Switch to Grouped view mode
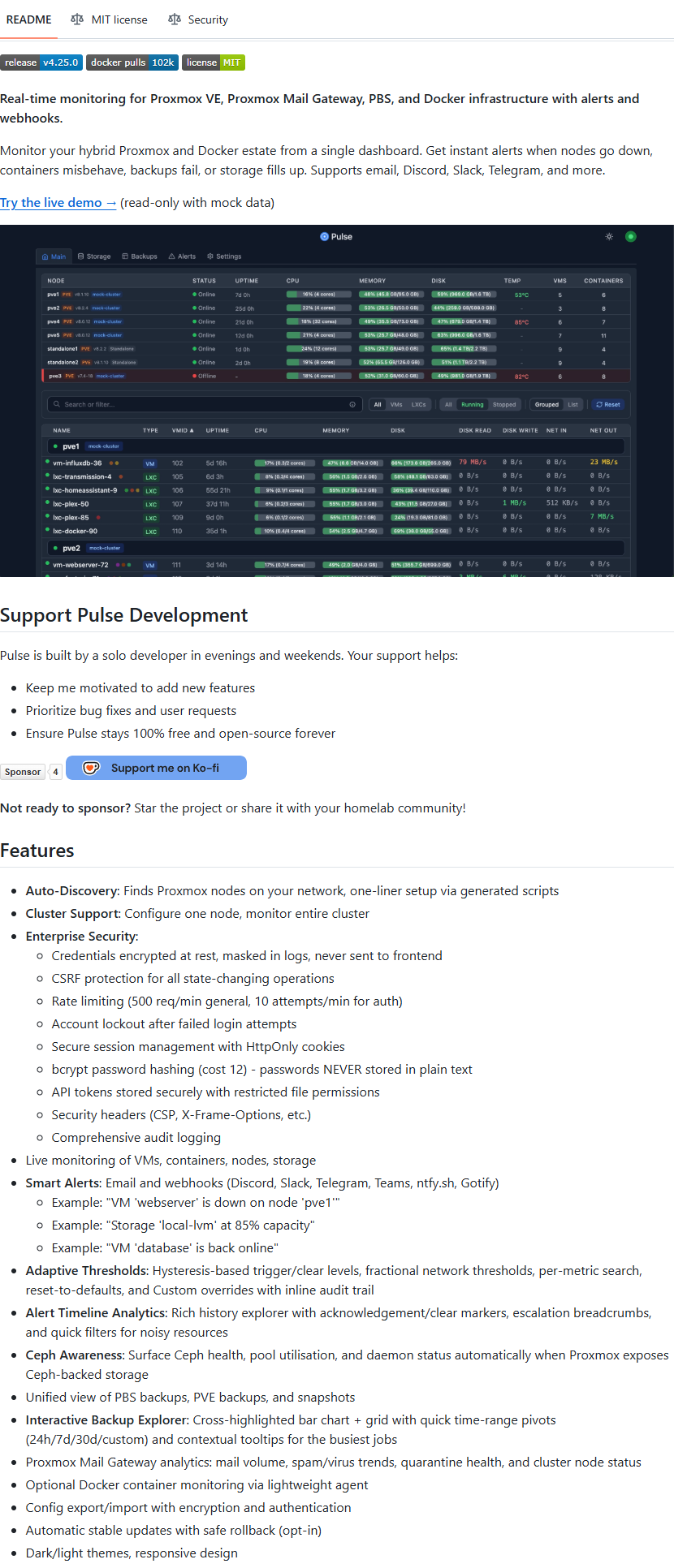This screenshot has width=674, height=1568. click(547, 404)
